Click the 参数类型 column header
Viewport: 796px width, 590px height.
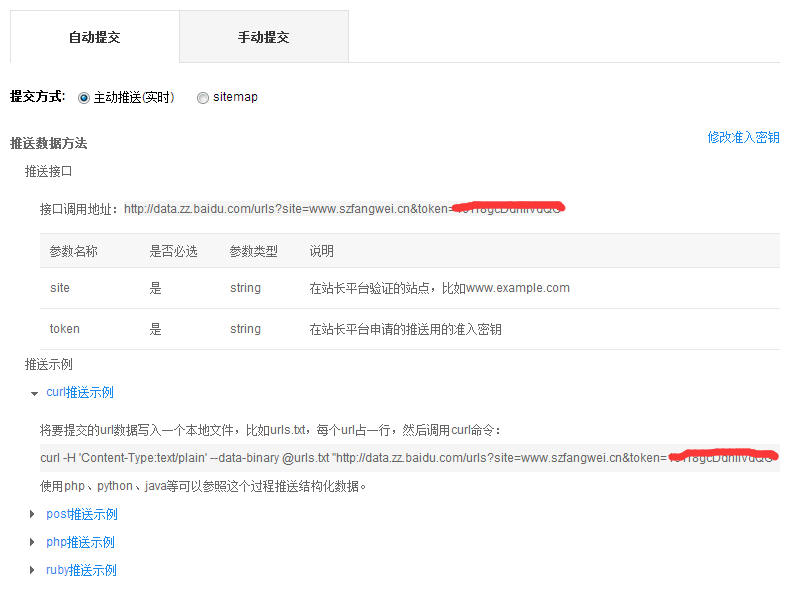[x=253, y=251]
